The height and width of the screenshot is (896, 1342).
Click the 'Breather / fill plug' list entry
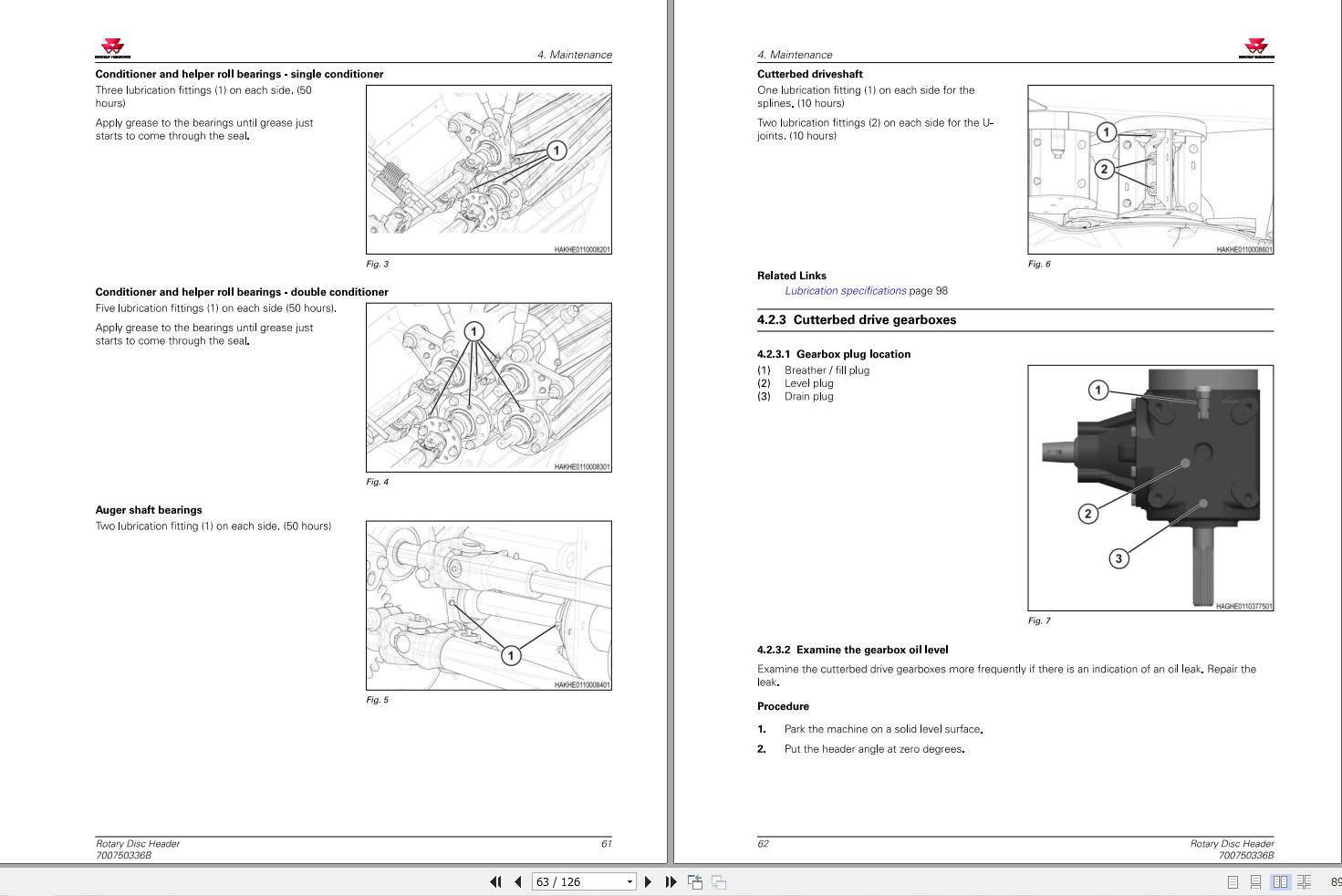(827, 370)
